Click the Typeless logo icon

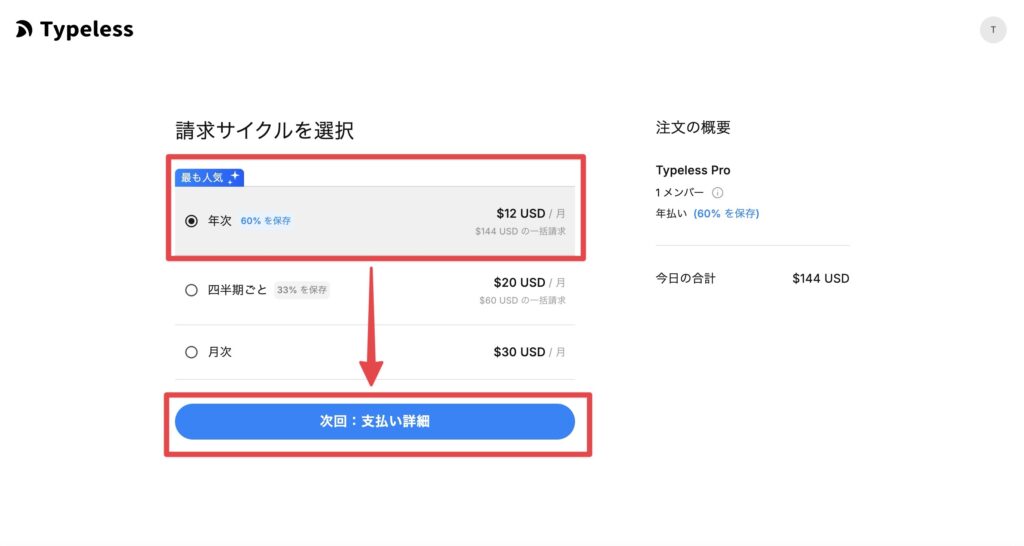24,30
